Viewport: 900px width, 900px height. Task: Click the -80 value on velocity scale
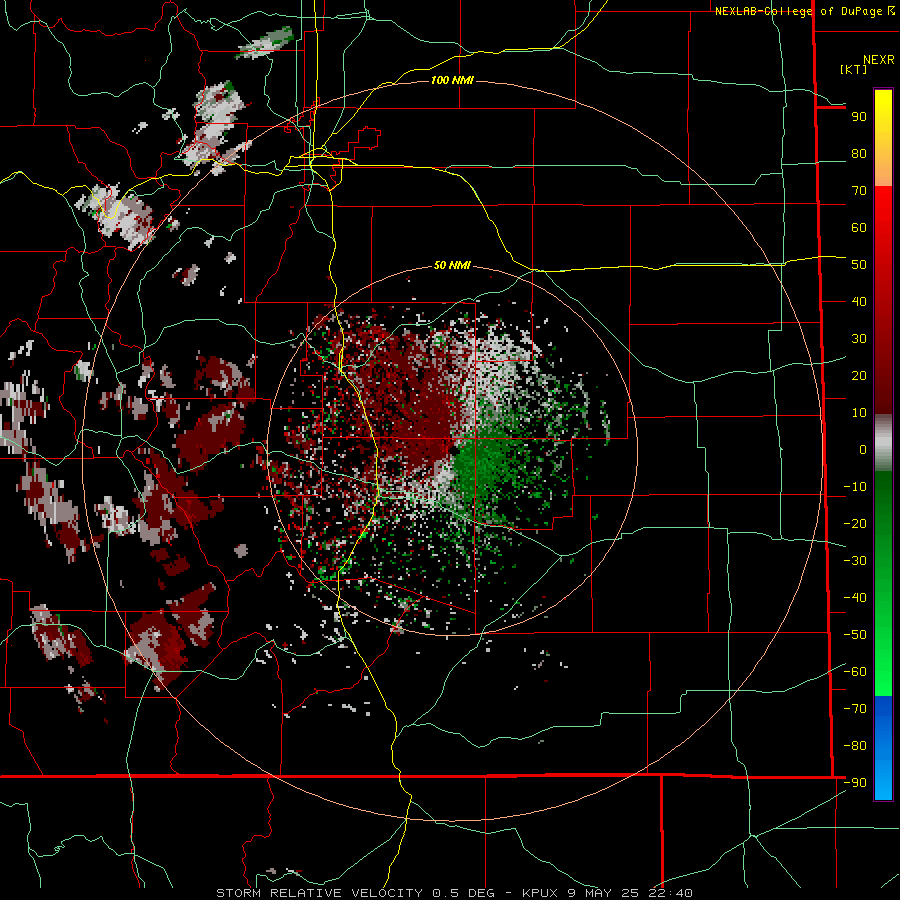[x=855, y=746]
